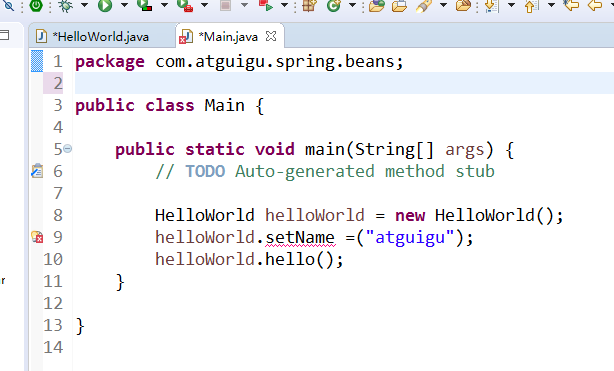Launch Coverage run icon

(145, 5)
